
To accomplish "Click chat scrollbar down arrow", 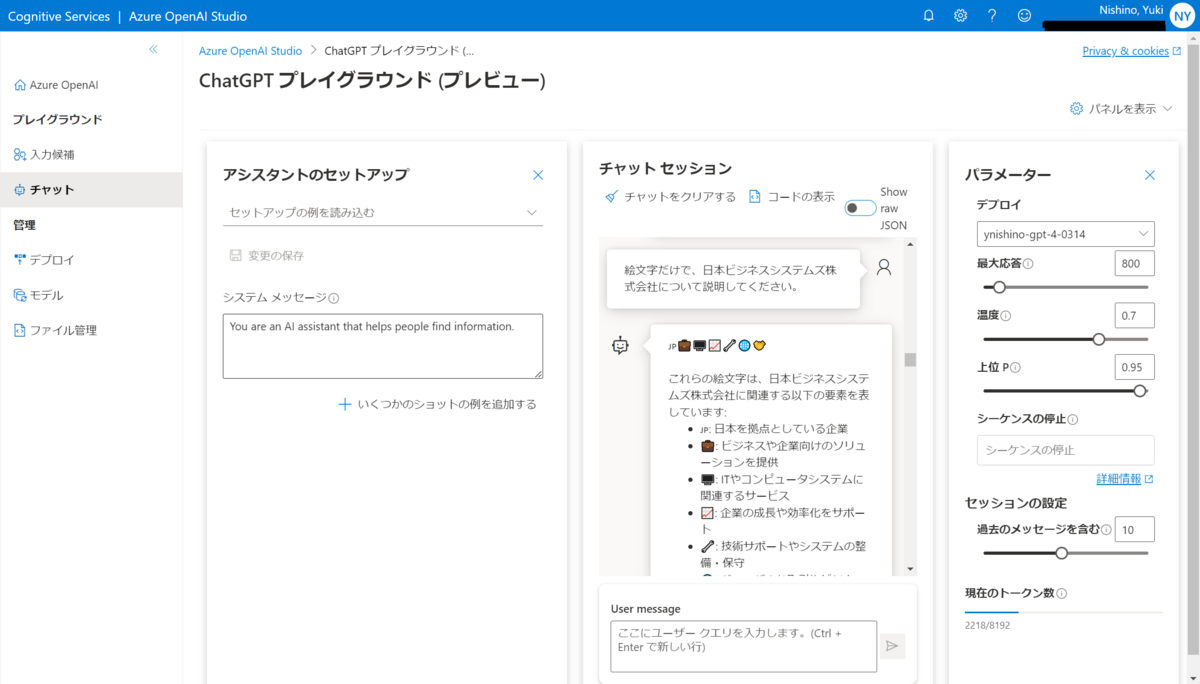I will [910, 569].
